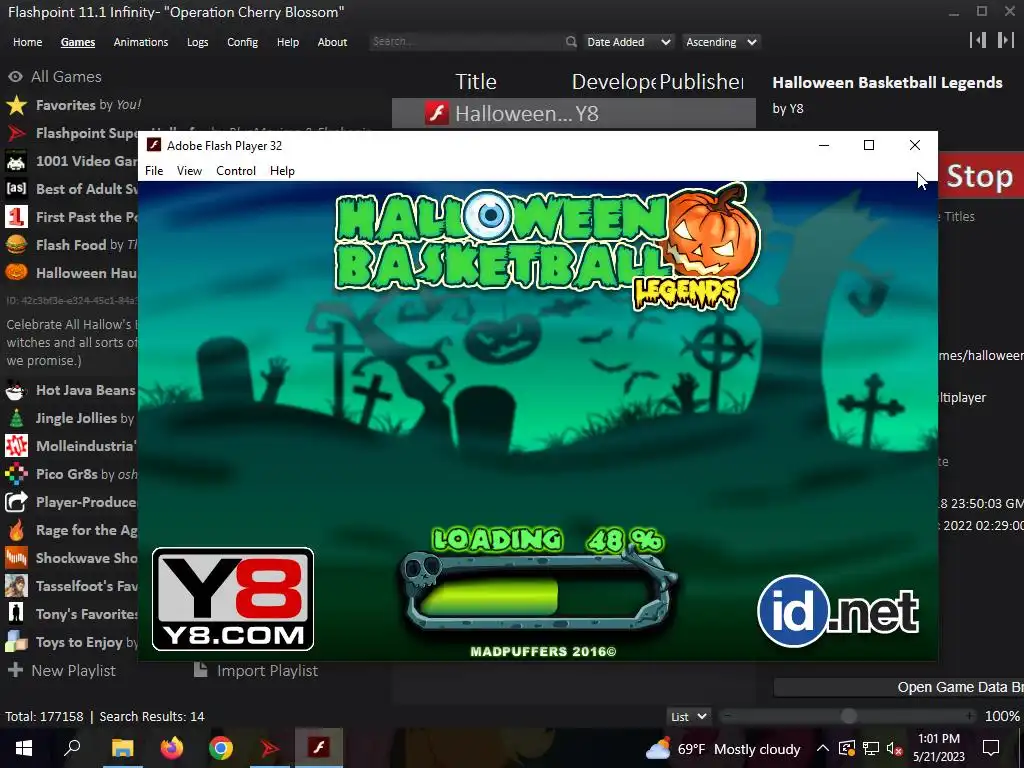Open the Flashpoint Help tab
Screen dimensions: 1024x768
point(287,42)
